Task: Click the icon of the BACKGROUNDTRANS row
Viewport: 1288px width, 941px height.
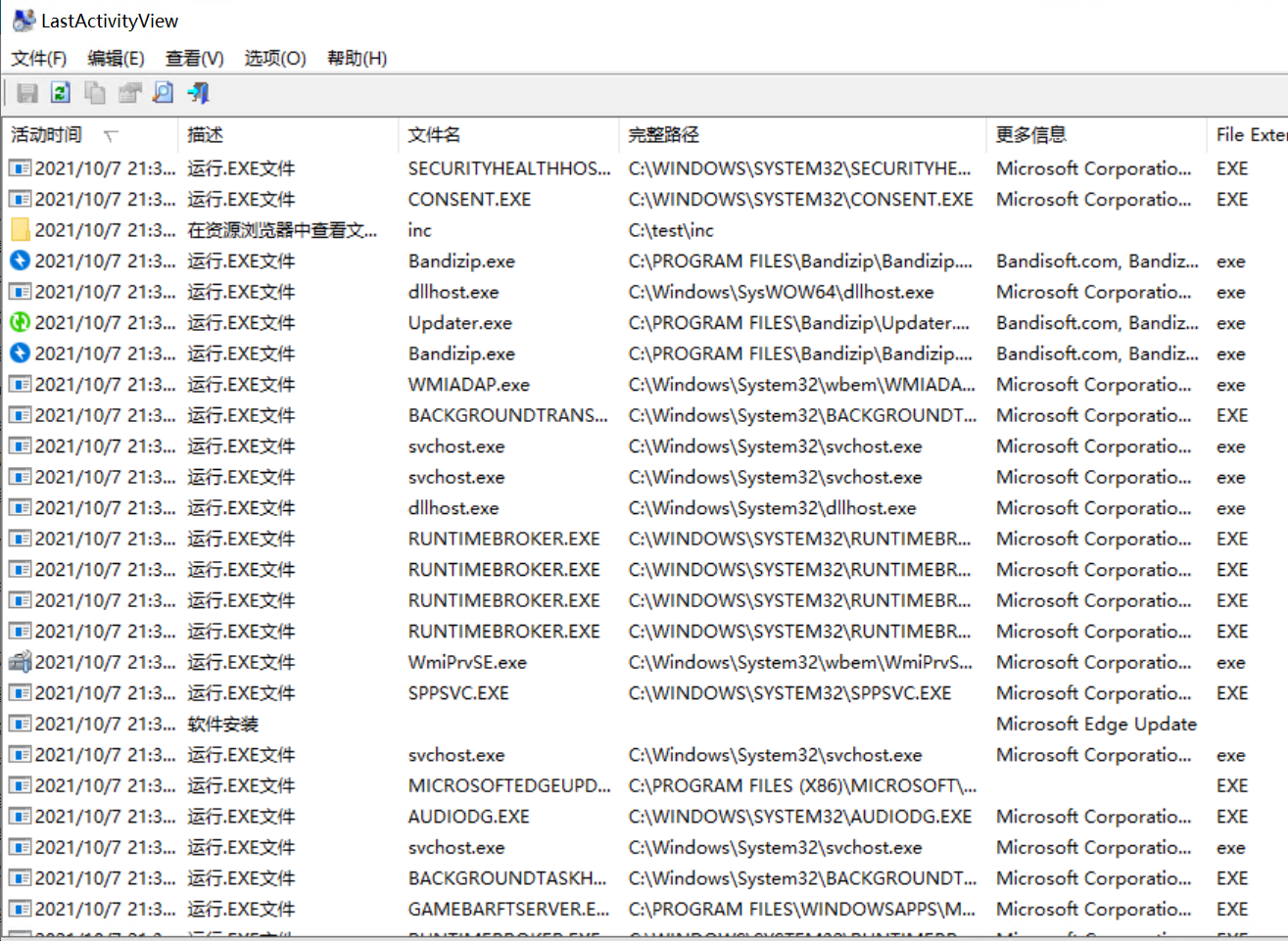Action: (x=20, y=415)
